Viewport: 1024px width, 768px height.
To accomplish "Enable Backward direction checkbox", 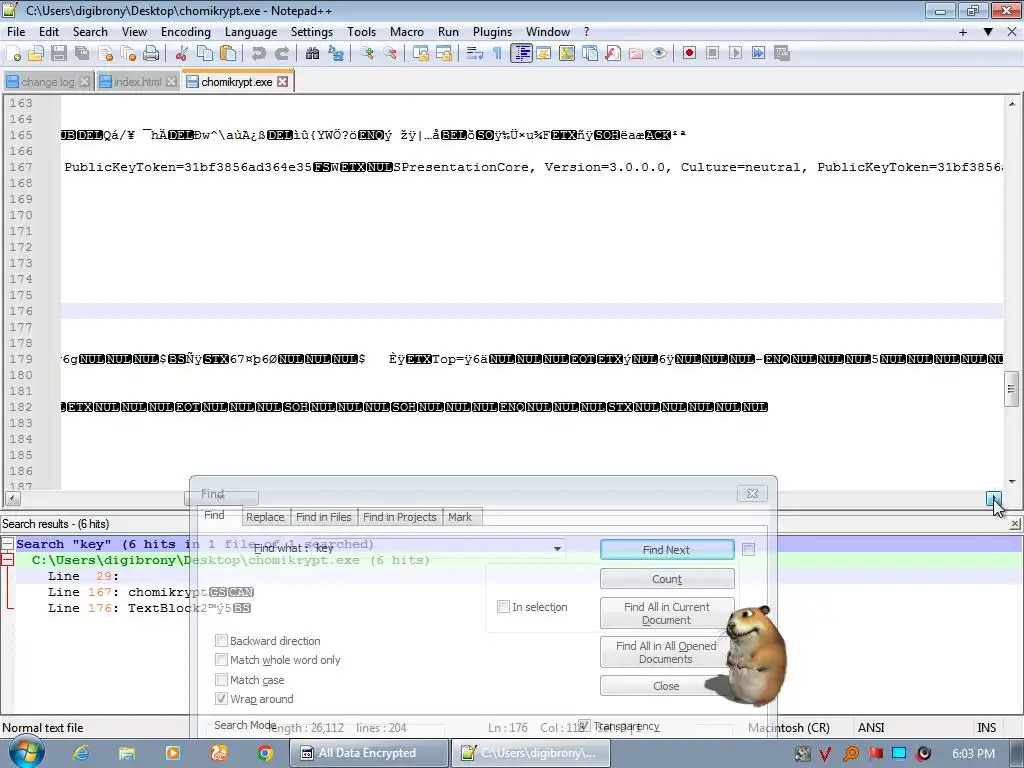I will (x=221, y=641).
